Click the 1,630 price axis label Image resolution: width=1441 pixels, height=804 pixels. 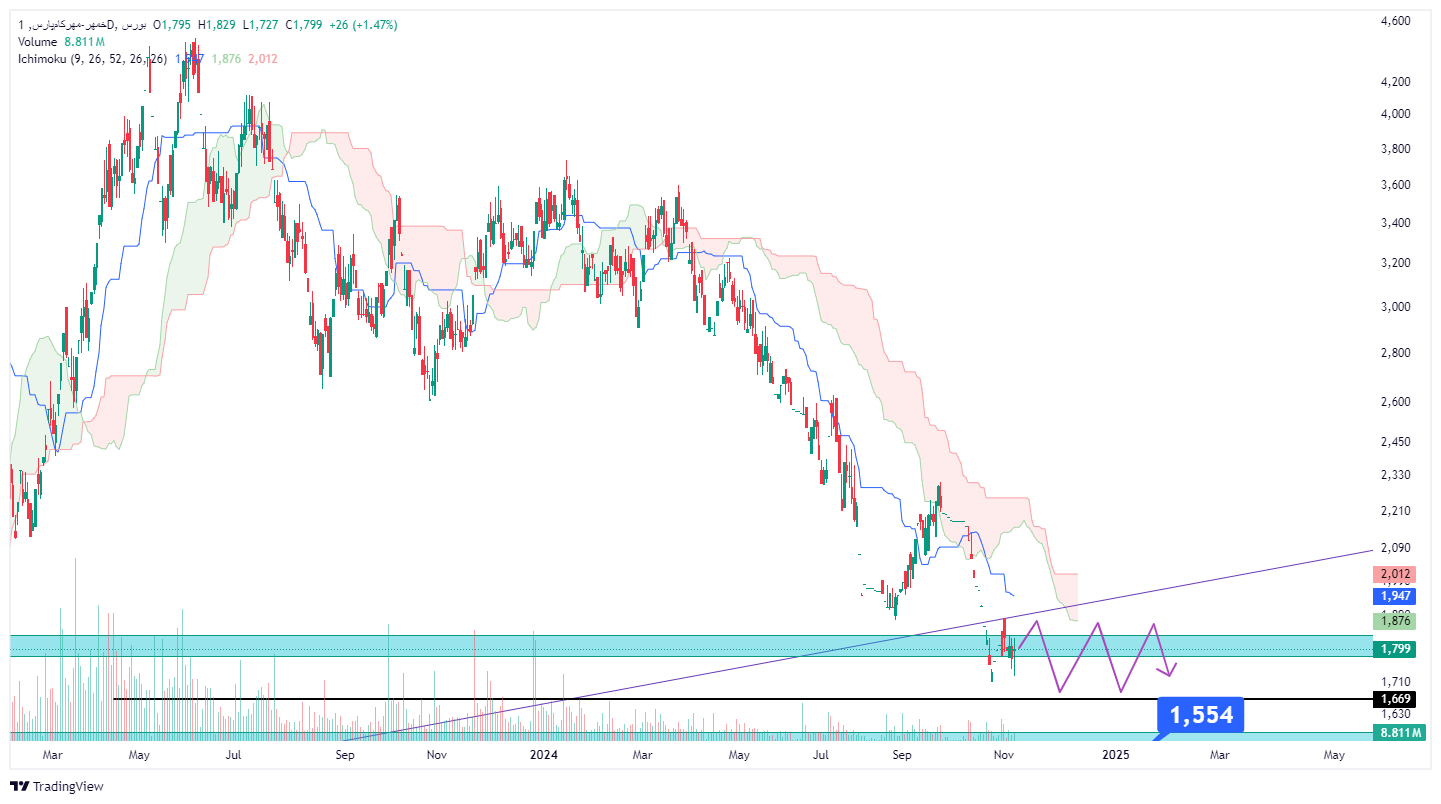coord(1394,714)
